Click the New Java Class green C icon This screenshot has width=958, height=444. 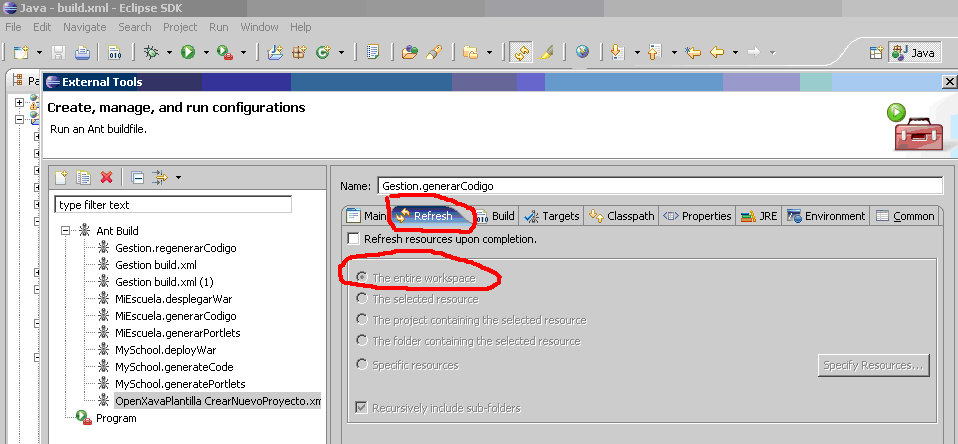click(323, 53)
